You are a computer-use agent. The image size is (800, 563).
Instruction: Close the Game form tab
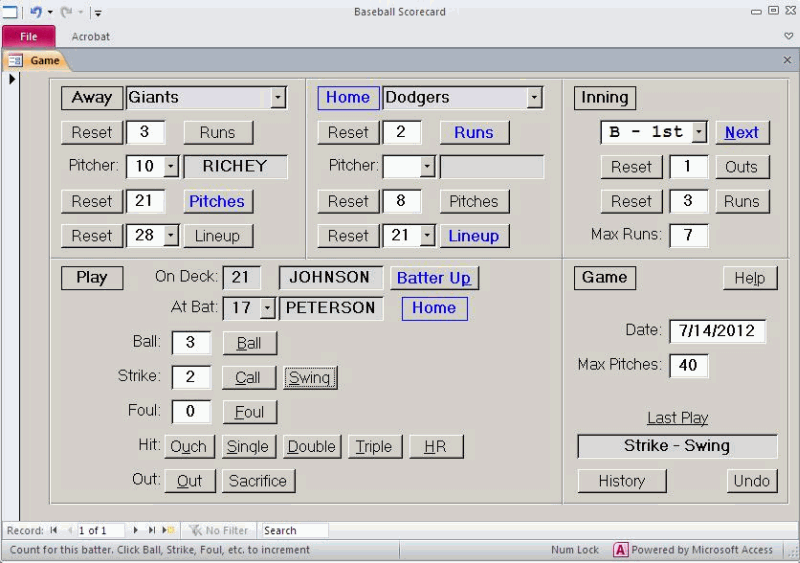click(787, 60)
